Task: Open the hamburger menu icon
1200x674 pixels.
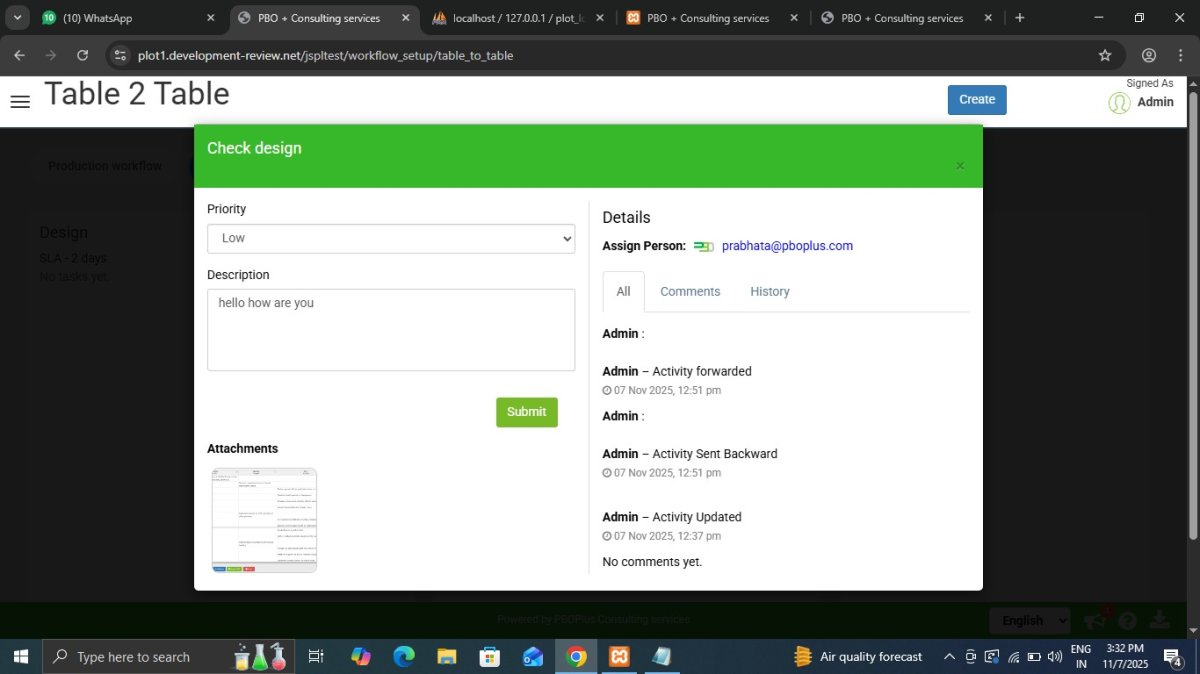Action: point(20,101)
